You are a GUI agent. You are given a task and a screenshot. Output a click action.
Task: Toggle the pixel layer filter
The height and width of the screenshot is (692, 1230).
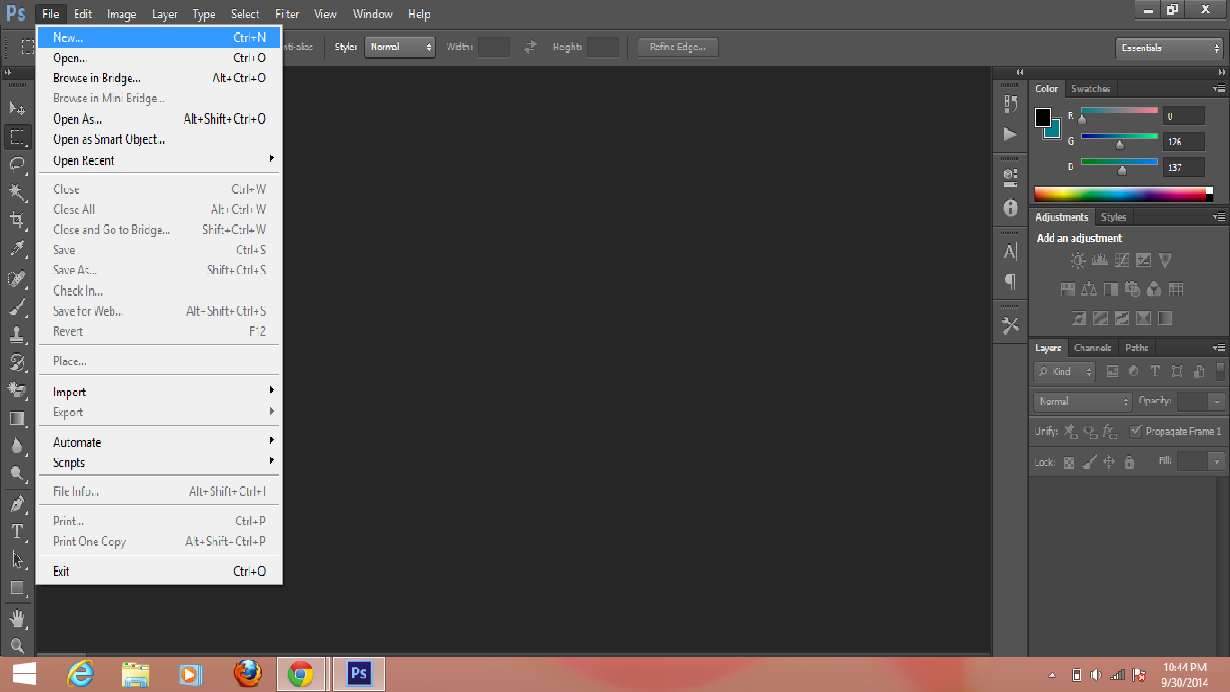(x=1111, y=371)
